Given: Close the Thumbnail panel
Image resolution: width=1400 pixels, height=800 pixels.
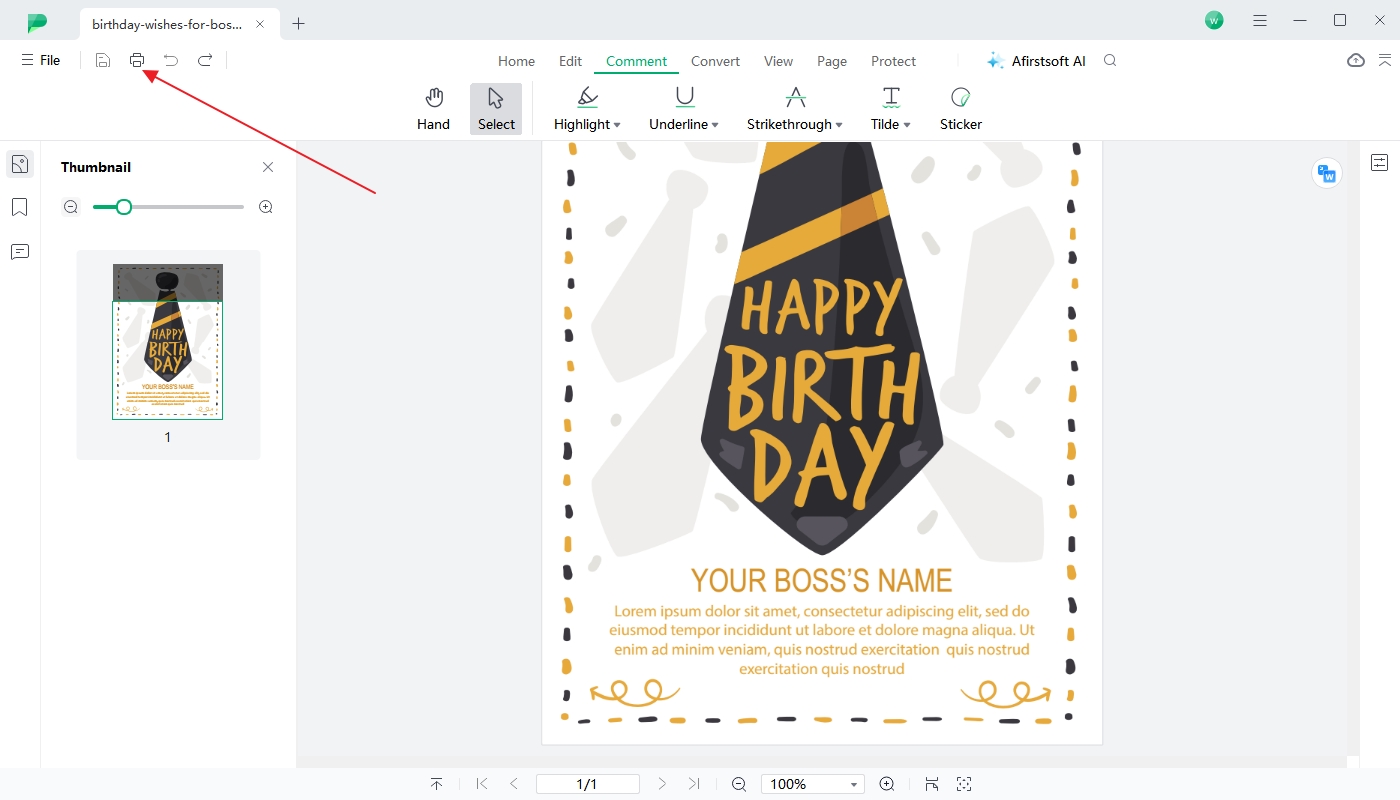Looking at the screenshot, I should (268, 167).
